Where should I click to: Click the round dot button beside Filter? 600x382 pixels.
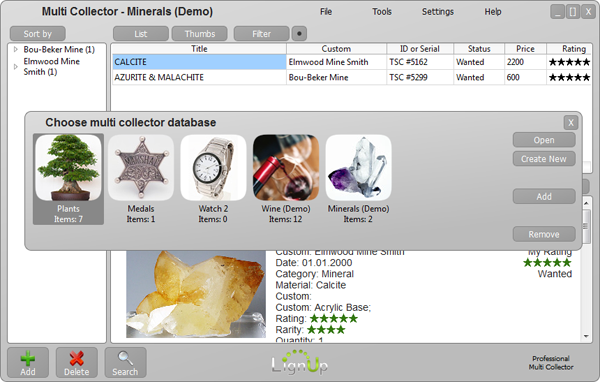click(x=299, y=34)
